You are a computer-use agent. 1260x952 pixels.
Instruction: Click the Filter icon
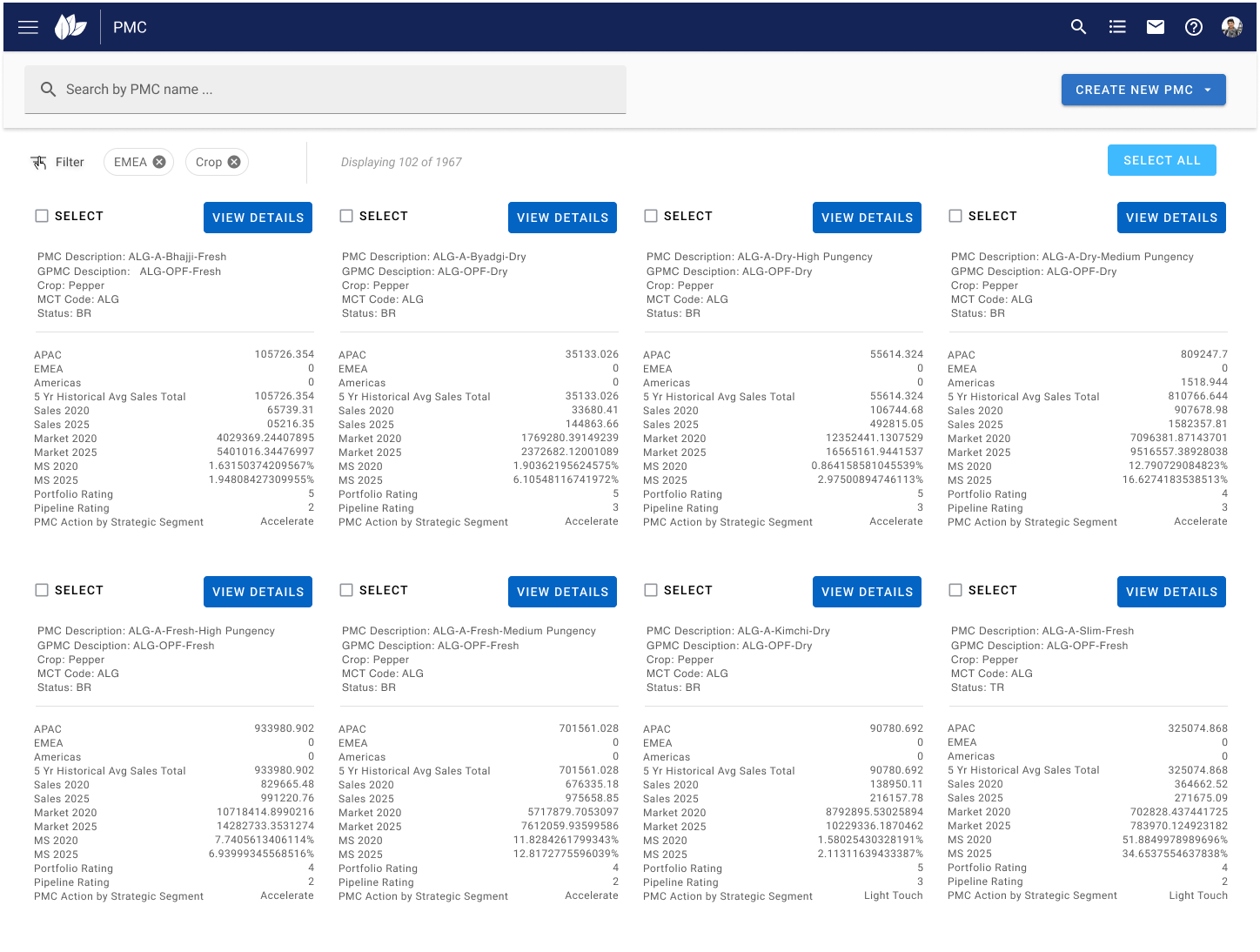click(x=39, y=162)
